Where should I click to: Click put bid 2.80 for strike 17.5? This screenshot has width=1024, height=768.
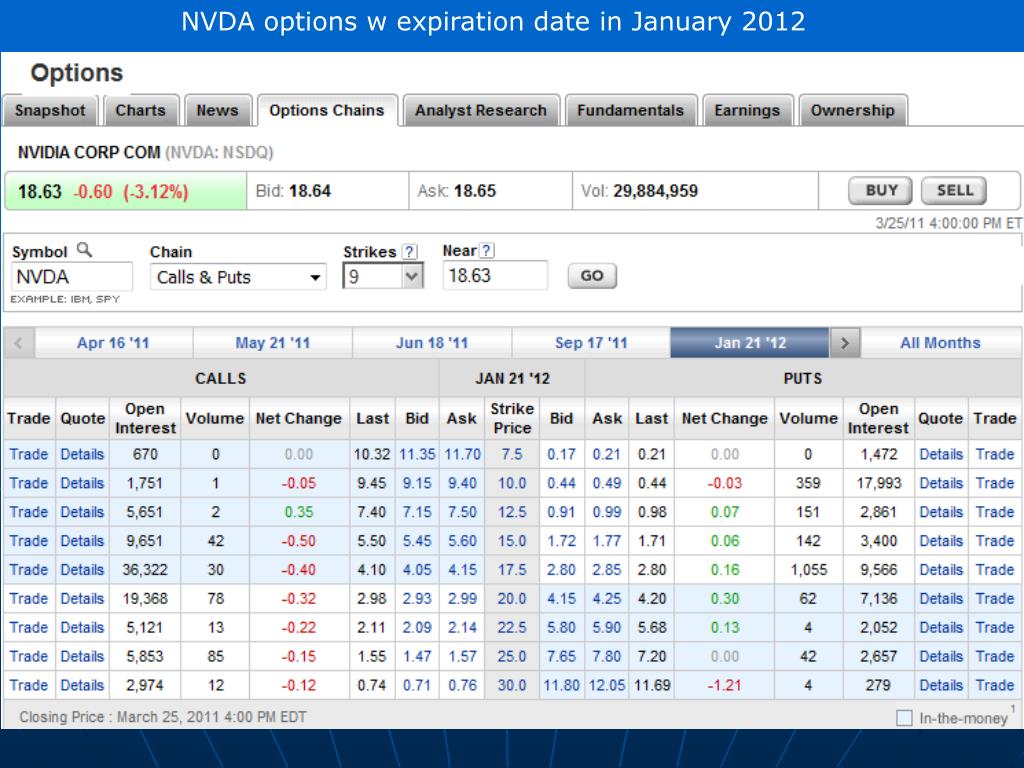pyautogui.click(x=561, y=569)
